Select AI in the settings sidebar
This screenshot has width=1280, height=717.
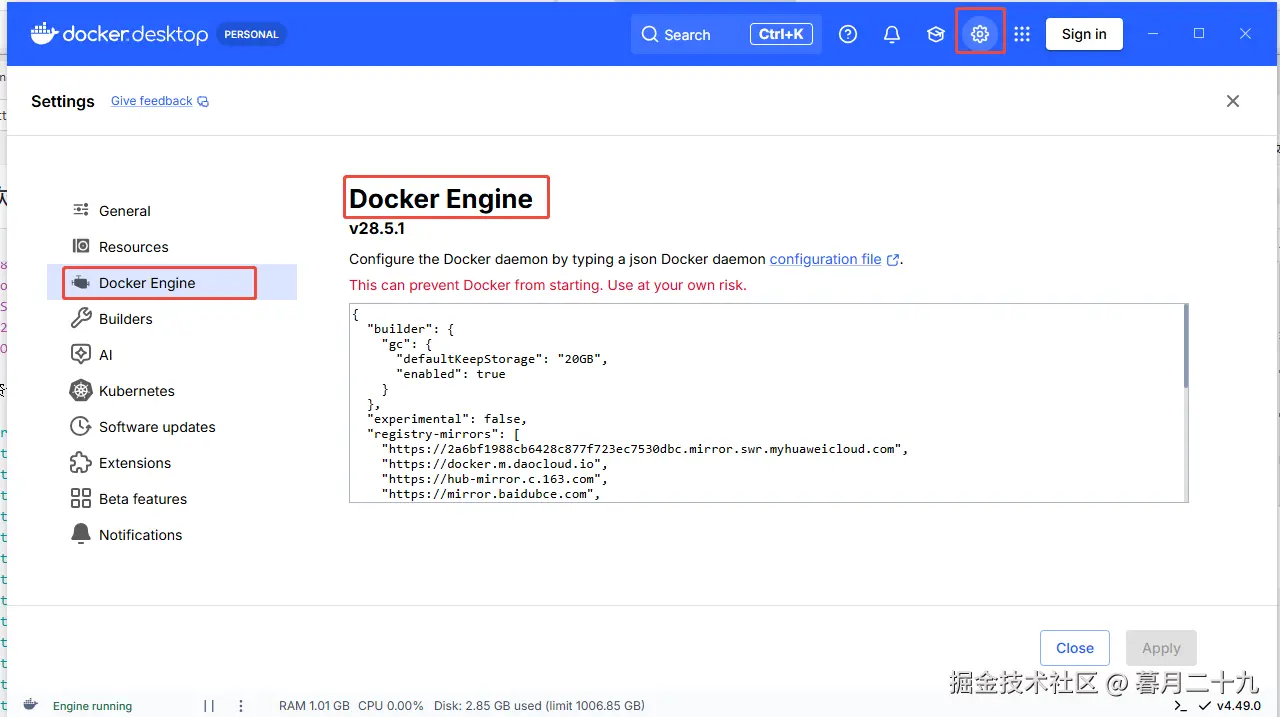[x=172, y=355]
